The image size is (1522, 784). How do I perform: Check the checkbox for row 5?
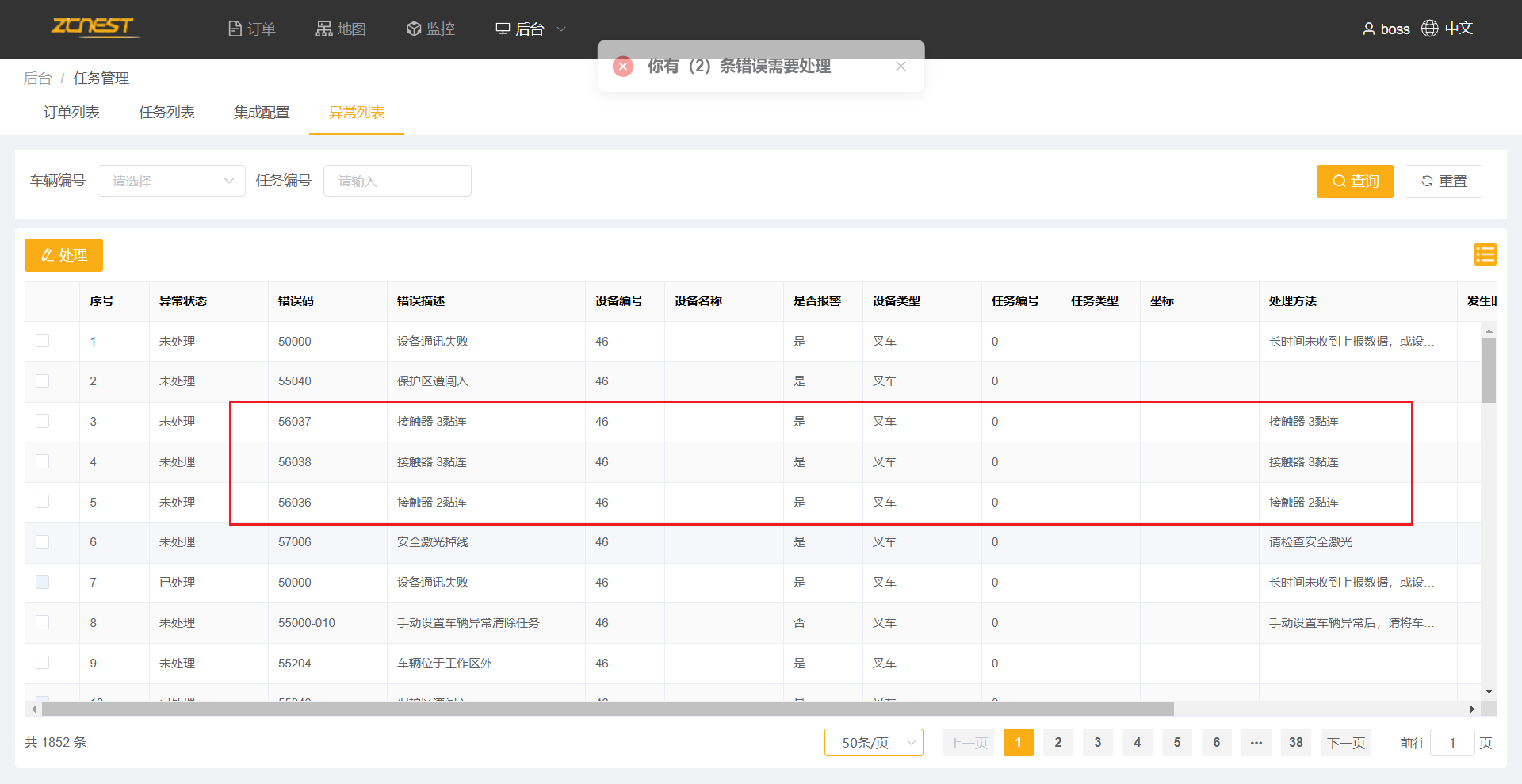click(x=43, y=502)
